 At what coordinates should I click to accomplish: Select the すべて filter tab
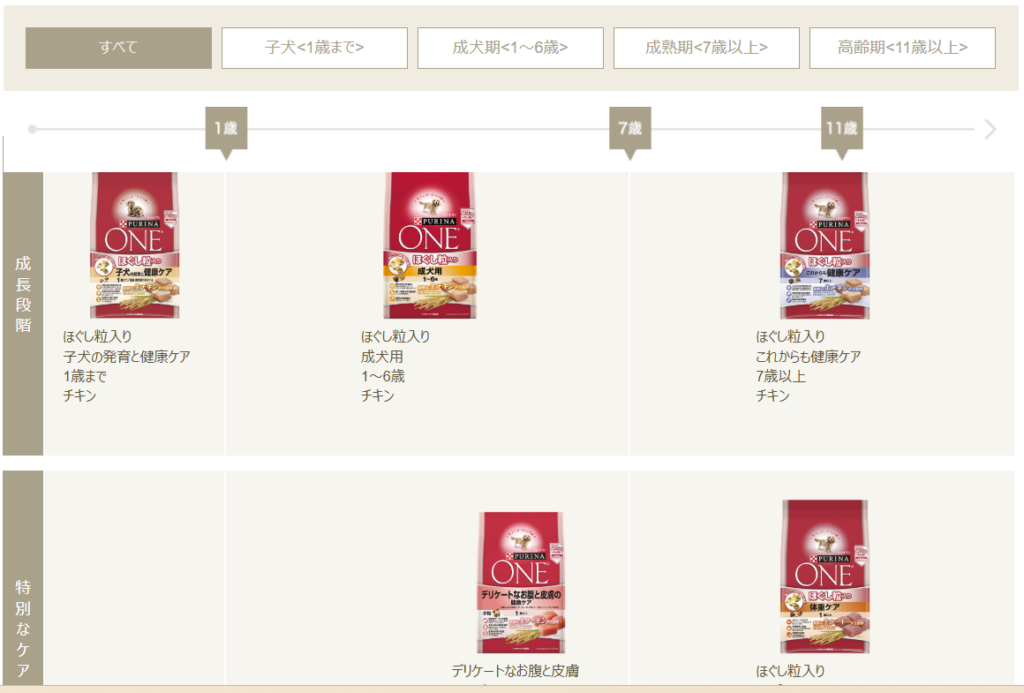coord(118,48)
